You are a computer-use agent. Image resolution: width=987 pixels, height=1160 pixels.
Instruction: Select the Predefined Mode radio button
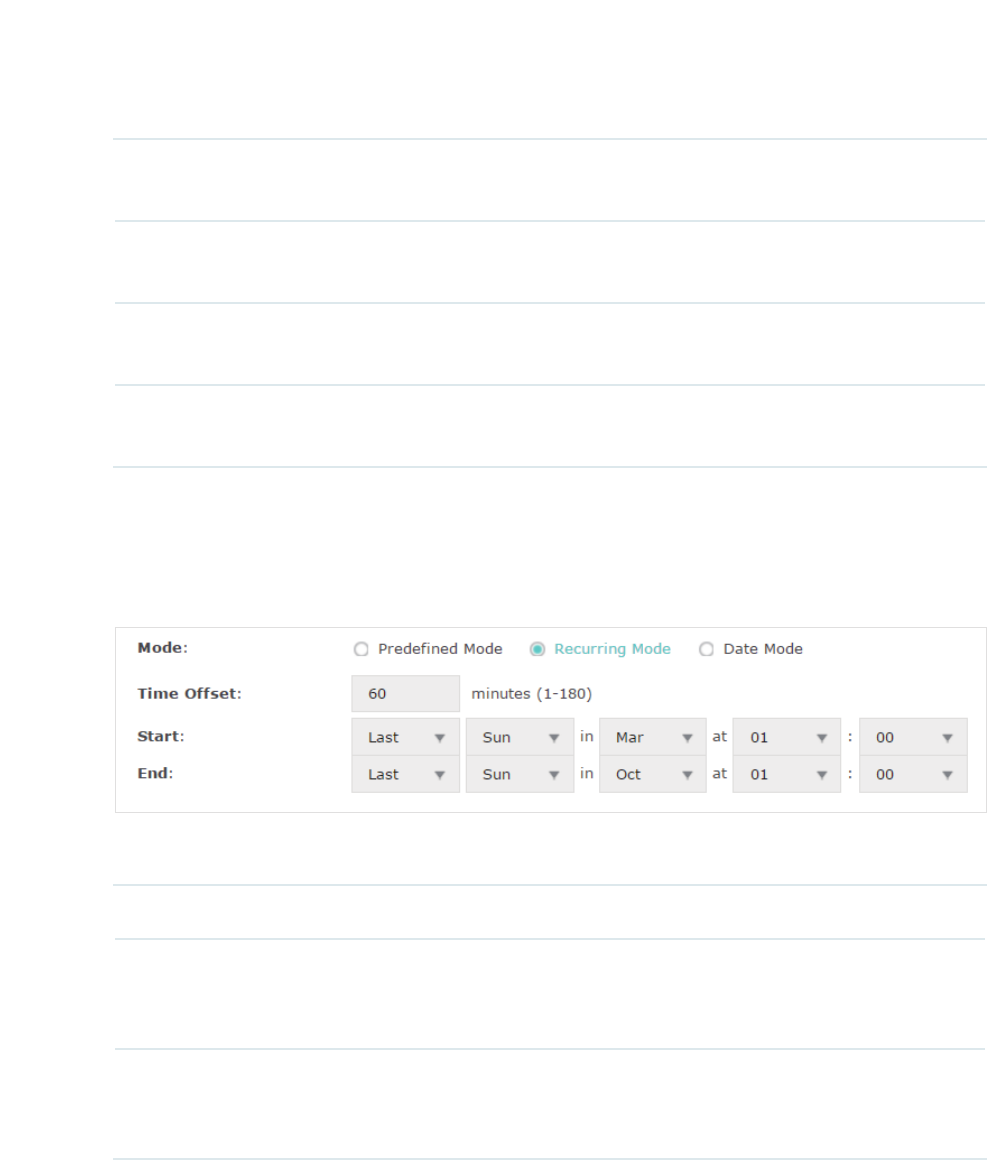pyautogui.click(x=361, y=650)
